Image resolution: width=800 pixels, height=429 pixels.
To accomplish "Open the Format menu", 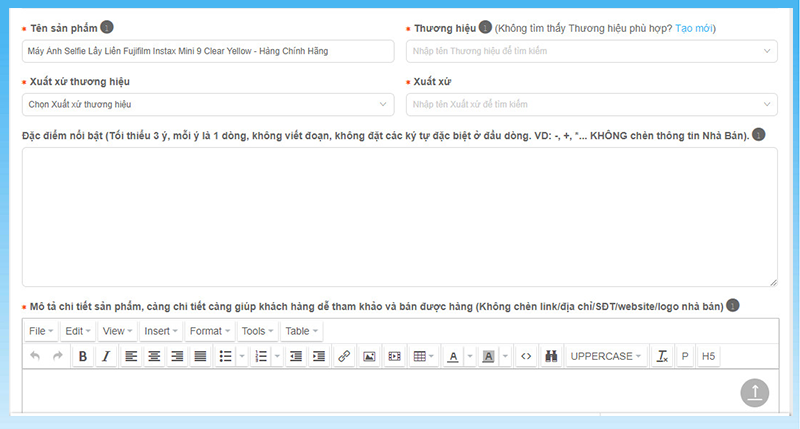I will (210, 331).
